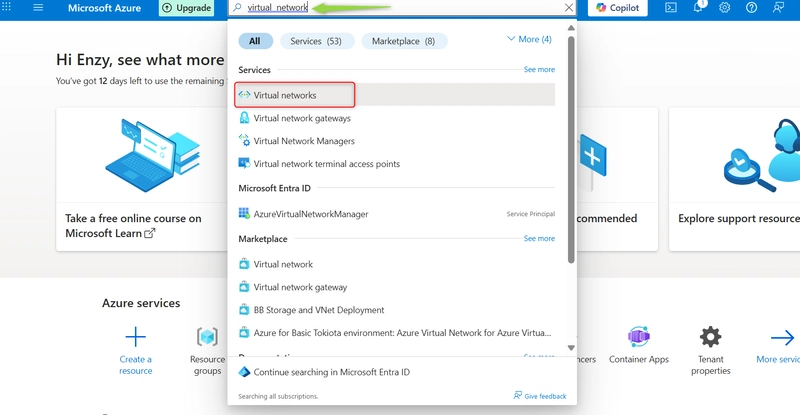
Task: Click the Tokiota environment bag icon
Action: click(x=244, y=332)
